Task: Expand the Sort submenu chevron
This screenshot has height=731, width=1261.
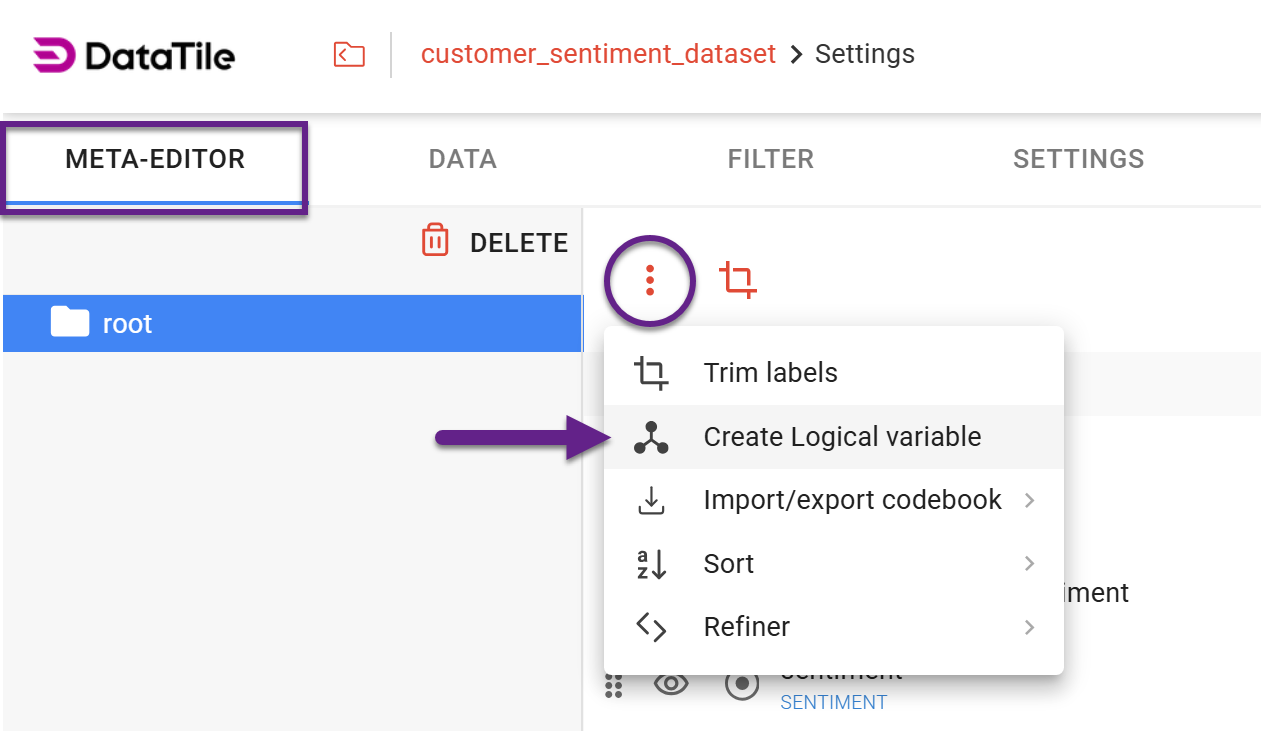Action: (1029, 564)
